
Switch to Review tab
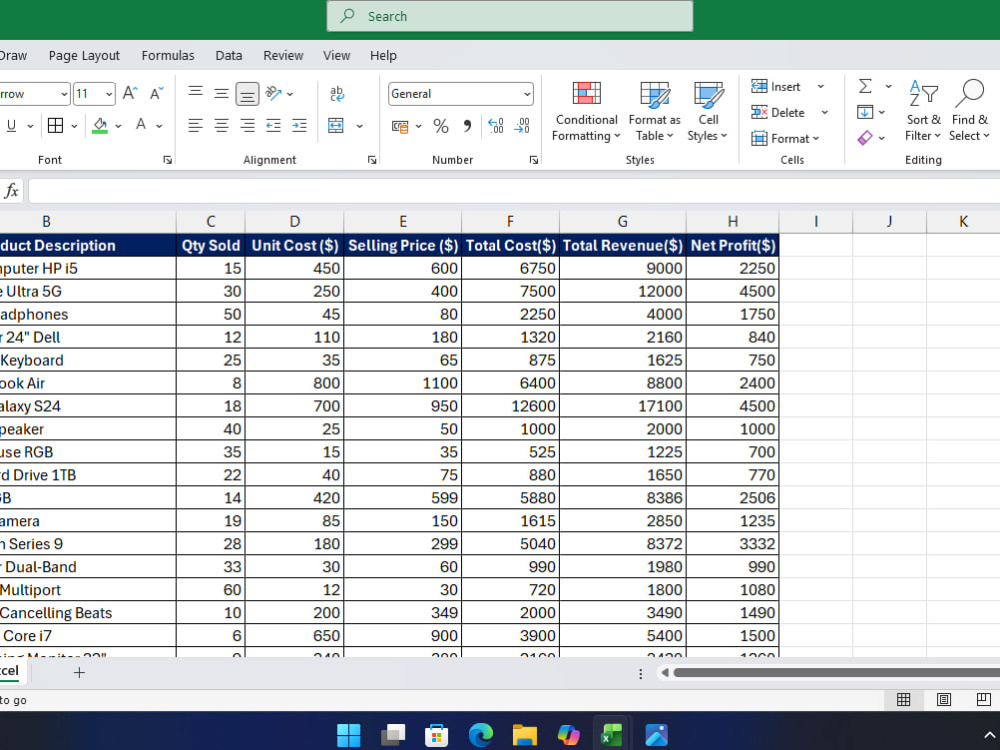283,55
